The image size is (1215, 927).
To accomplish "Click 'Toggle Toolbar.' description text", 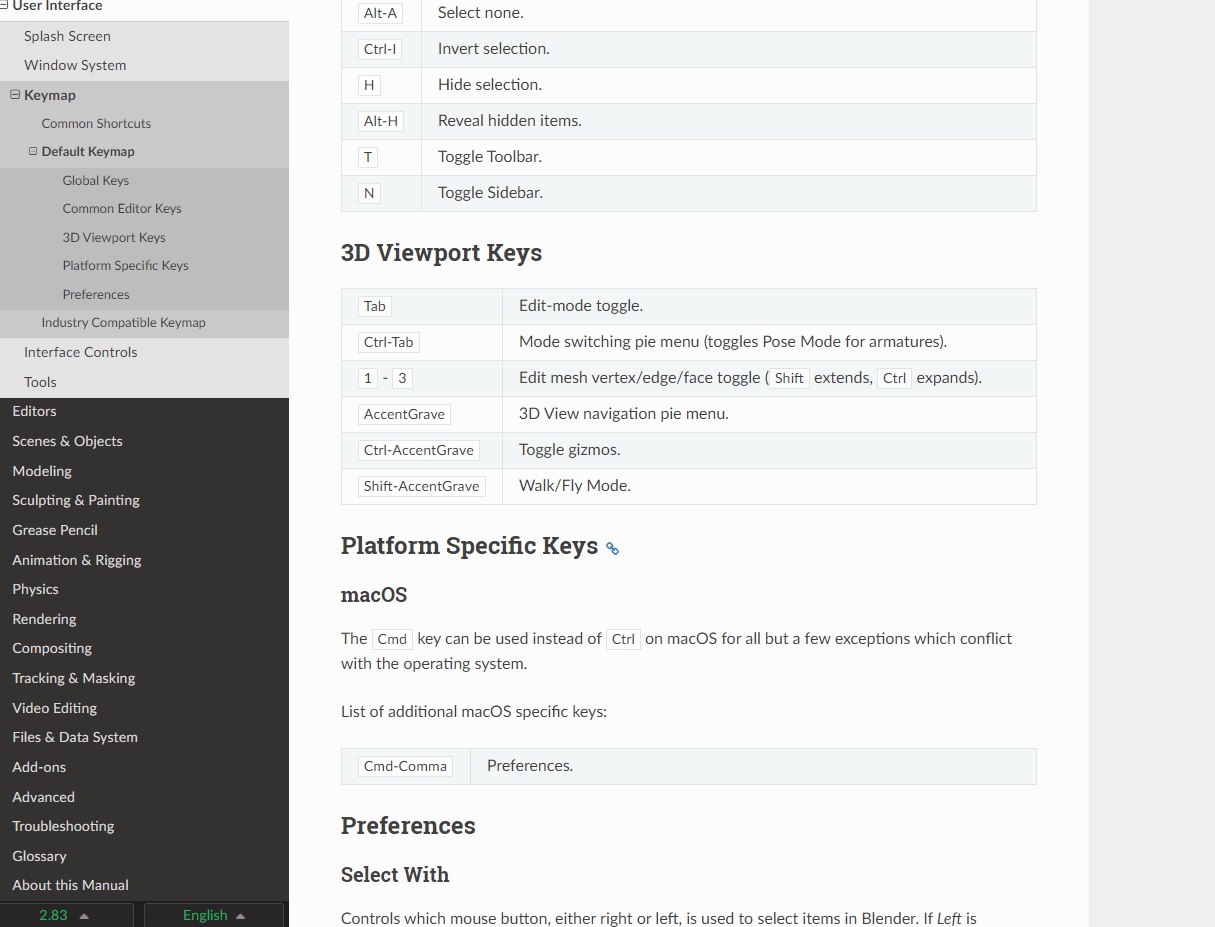I will tap(490, 157).
